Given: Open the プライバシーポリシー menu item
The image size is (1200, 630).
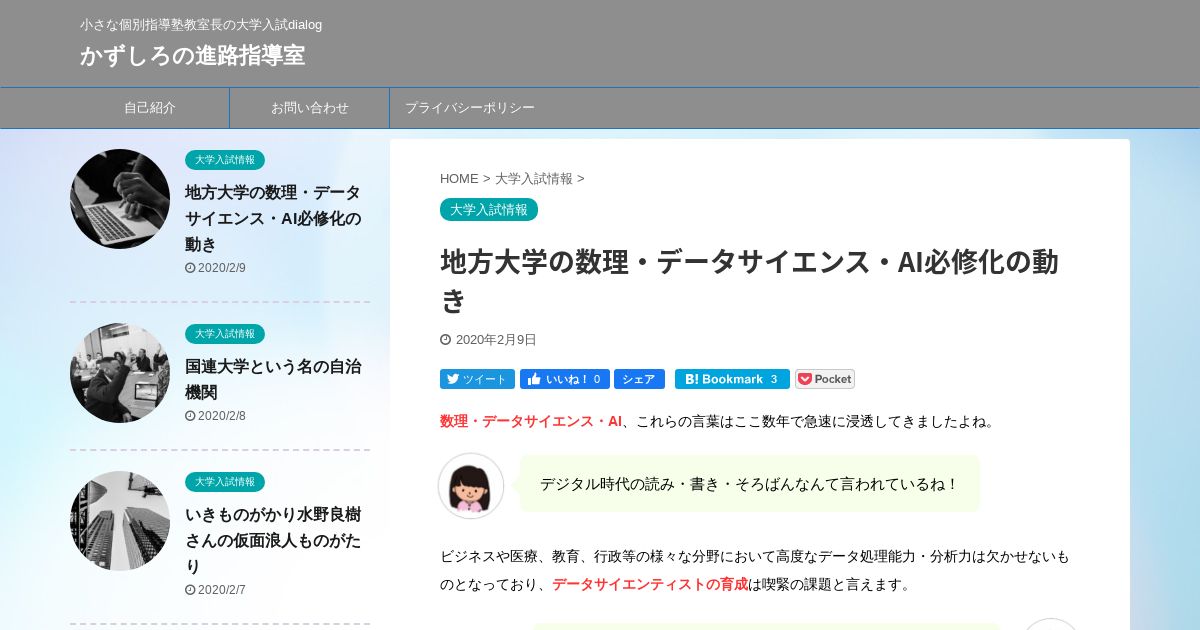Looking at the screenshot, I should click(x=470, y=108).
